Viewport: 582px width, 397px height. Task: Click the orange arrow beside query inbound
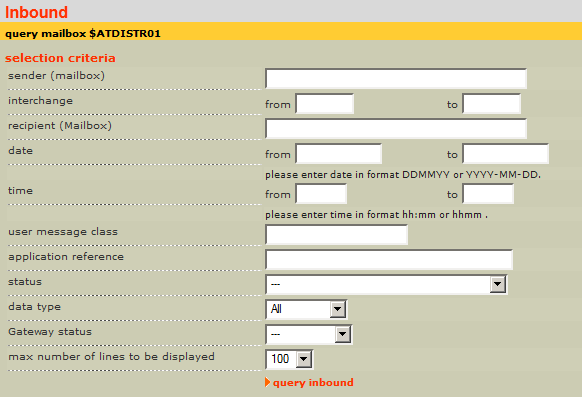point(268,382)
